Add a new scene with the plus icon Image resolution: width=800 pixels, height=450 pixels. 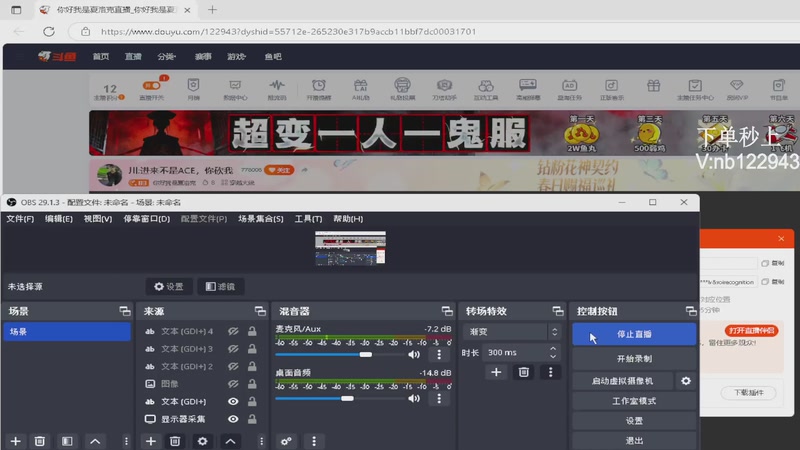[16, 441]
